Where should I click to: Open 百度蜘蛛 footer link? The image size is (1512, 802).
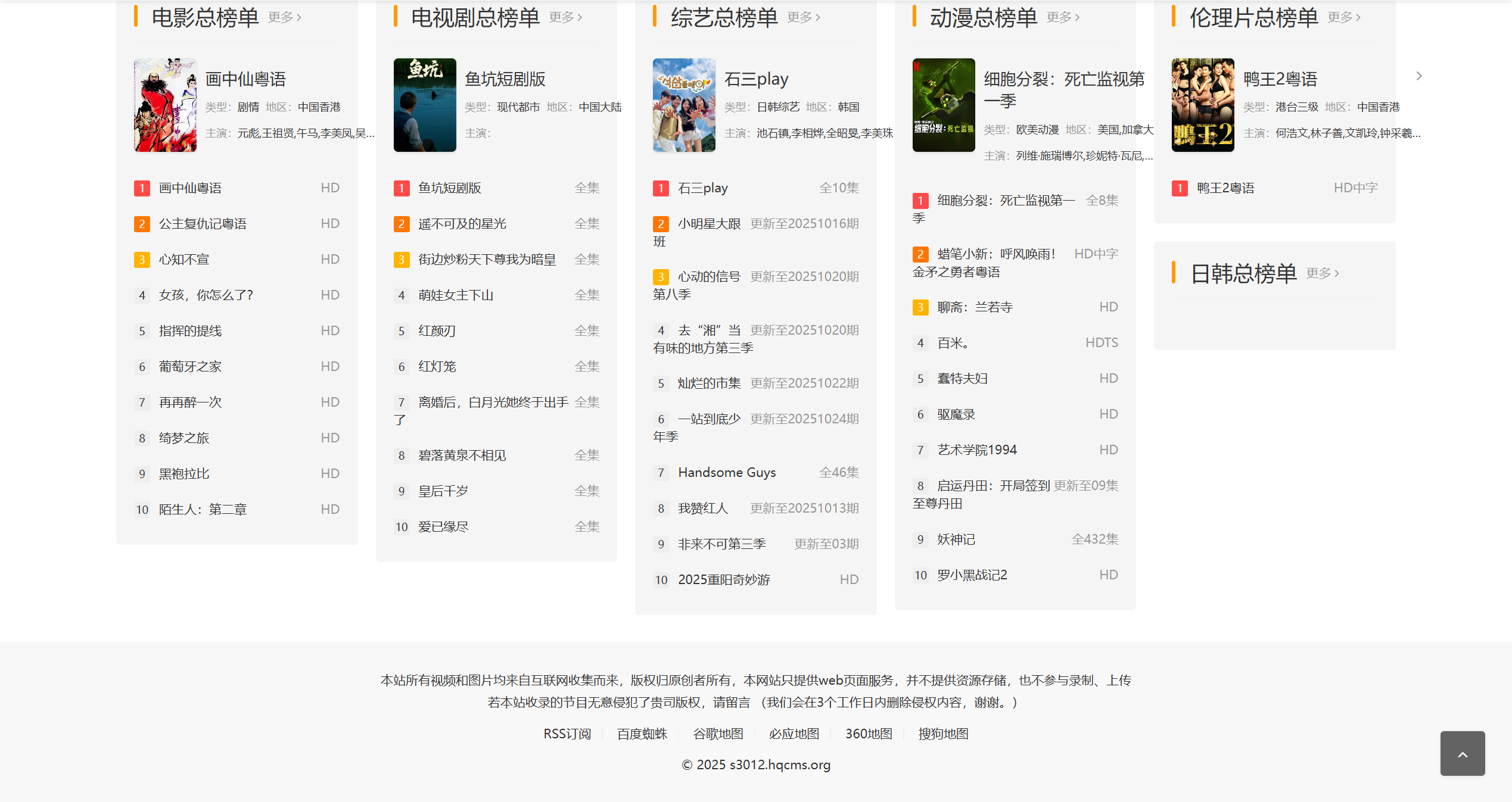coord(642,734)
